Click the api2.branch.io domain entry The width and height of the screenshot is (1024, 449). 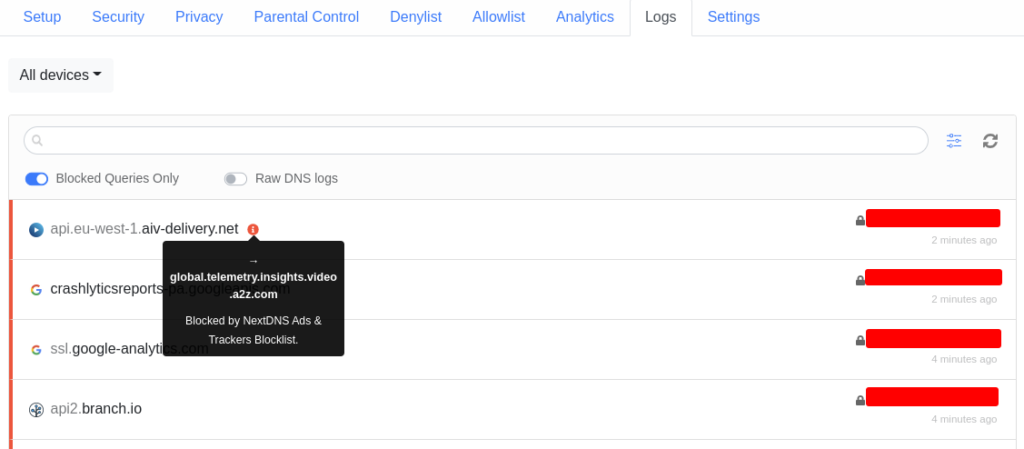(96, 409)
